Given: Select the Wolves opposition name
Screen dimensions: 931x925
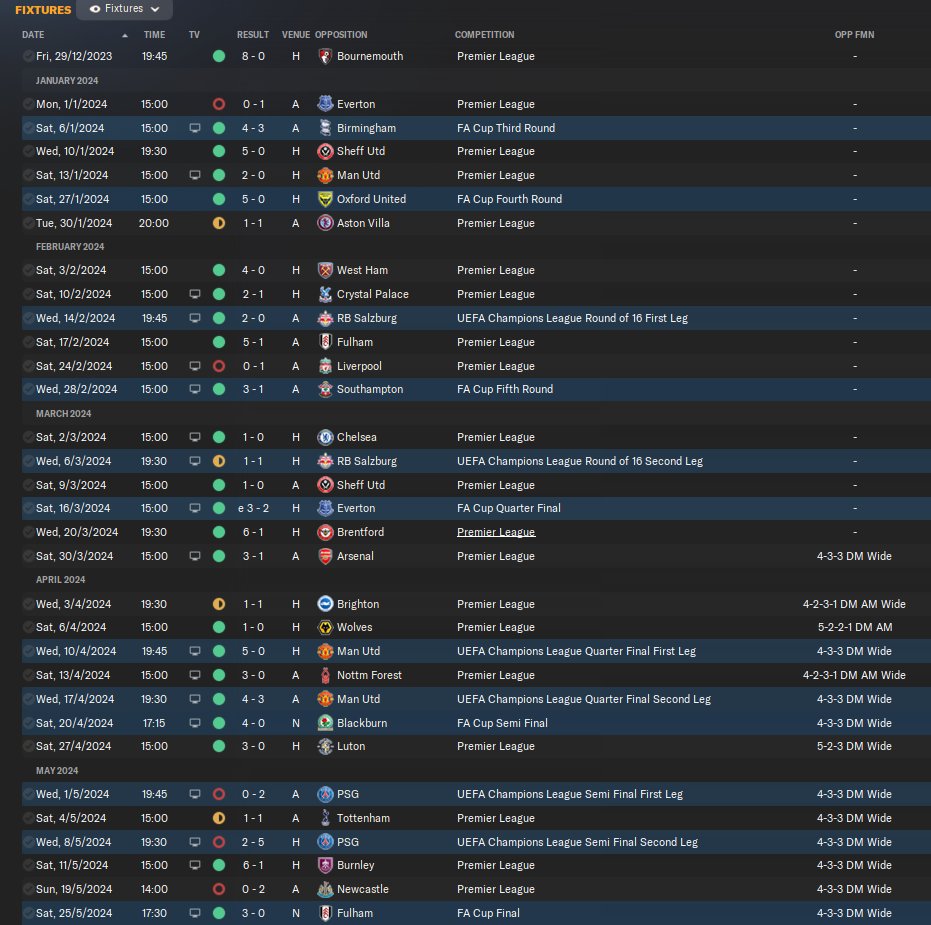Looking at the screenshot, I should 354,627.
